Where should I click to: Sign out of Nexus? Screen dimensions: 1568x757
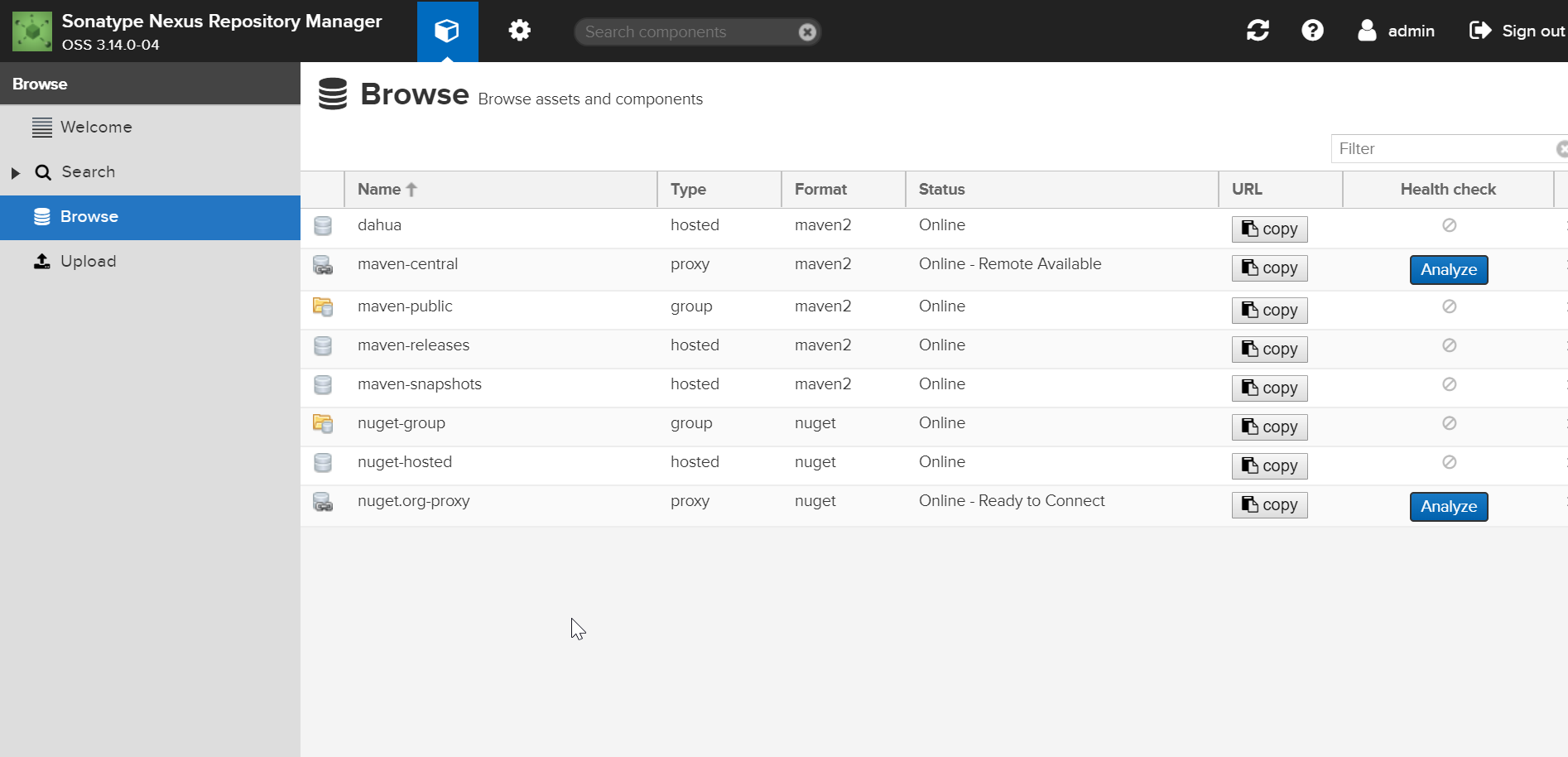[x=1517, y=31]
